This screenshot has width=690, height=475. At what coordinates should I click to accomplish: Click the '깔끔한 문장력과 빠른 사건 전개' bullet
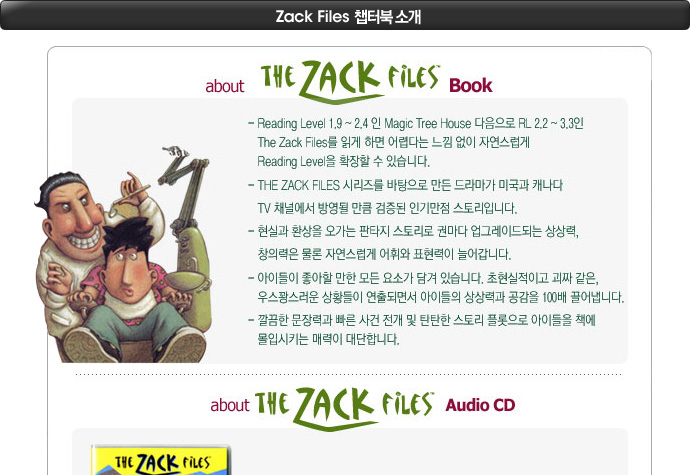tap(422, 320)
